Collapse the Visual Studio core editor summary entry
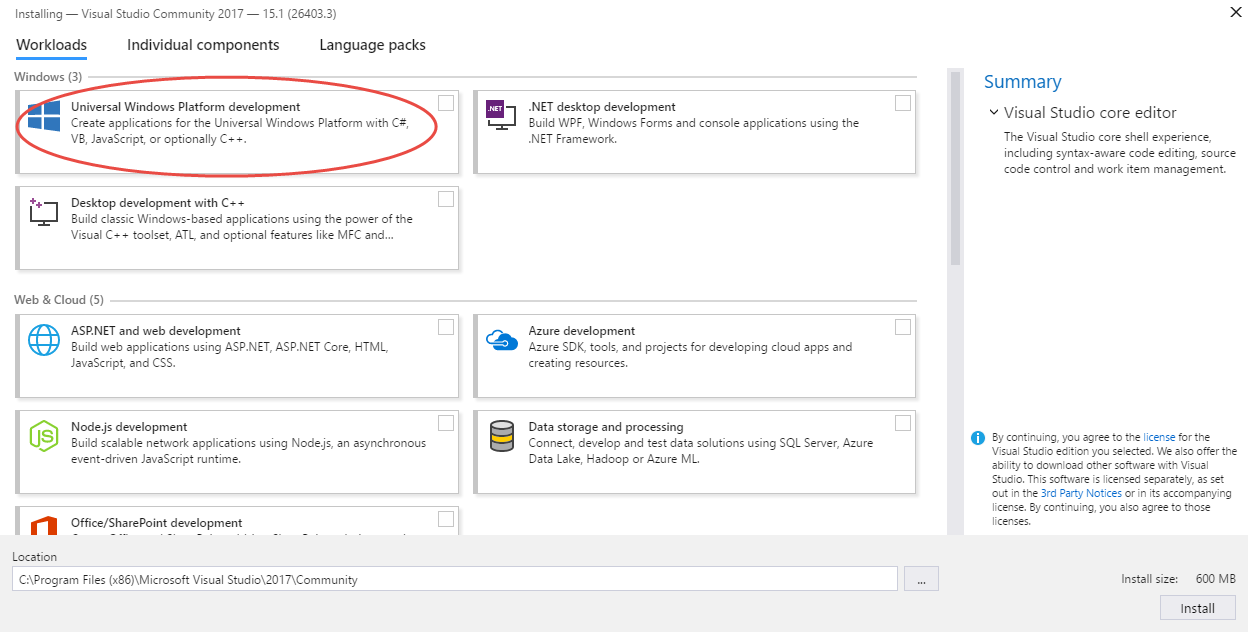Screen dimensions: 1248x632 (993, 113)
